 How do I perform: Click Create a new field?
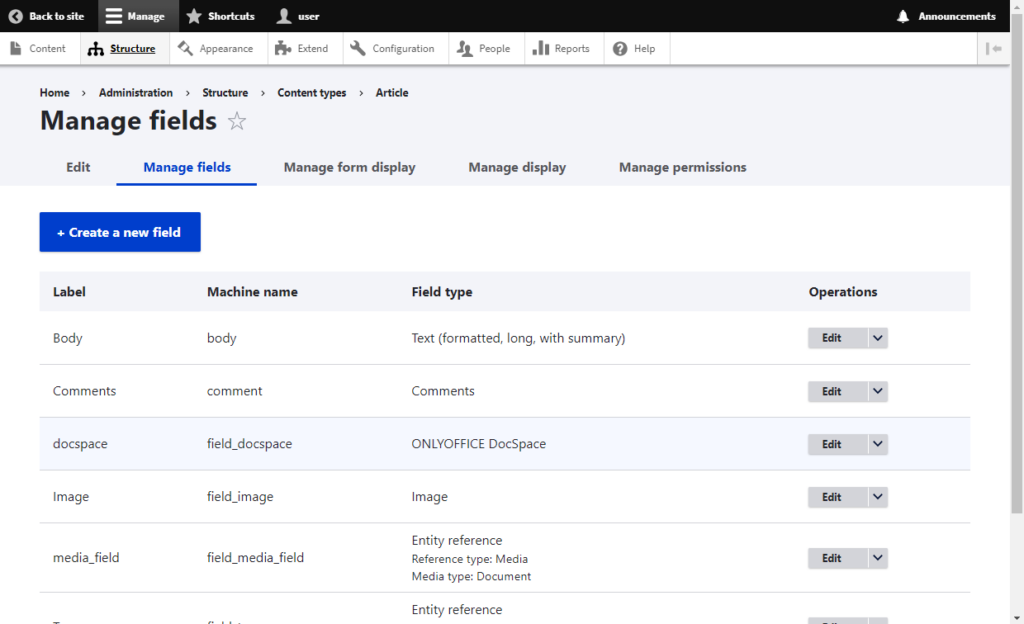click(x=119, y=231)
